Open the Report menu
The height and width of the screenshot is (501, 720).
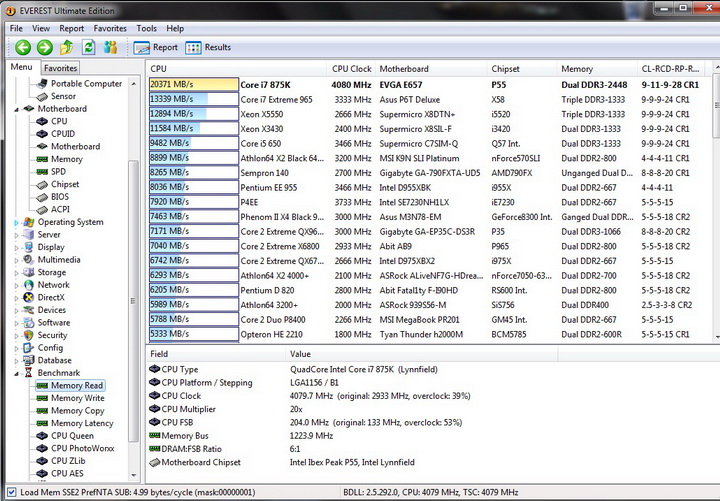coord(72,28)
